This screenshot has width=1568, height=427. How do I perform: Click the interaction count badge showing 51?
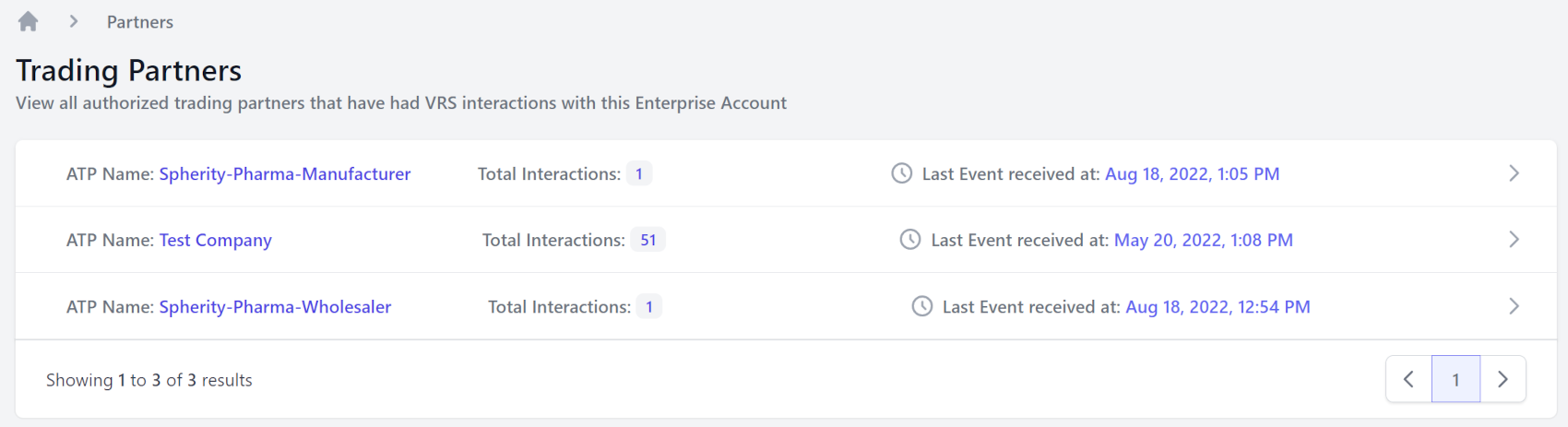click(x=648, y=240)
